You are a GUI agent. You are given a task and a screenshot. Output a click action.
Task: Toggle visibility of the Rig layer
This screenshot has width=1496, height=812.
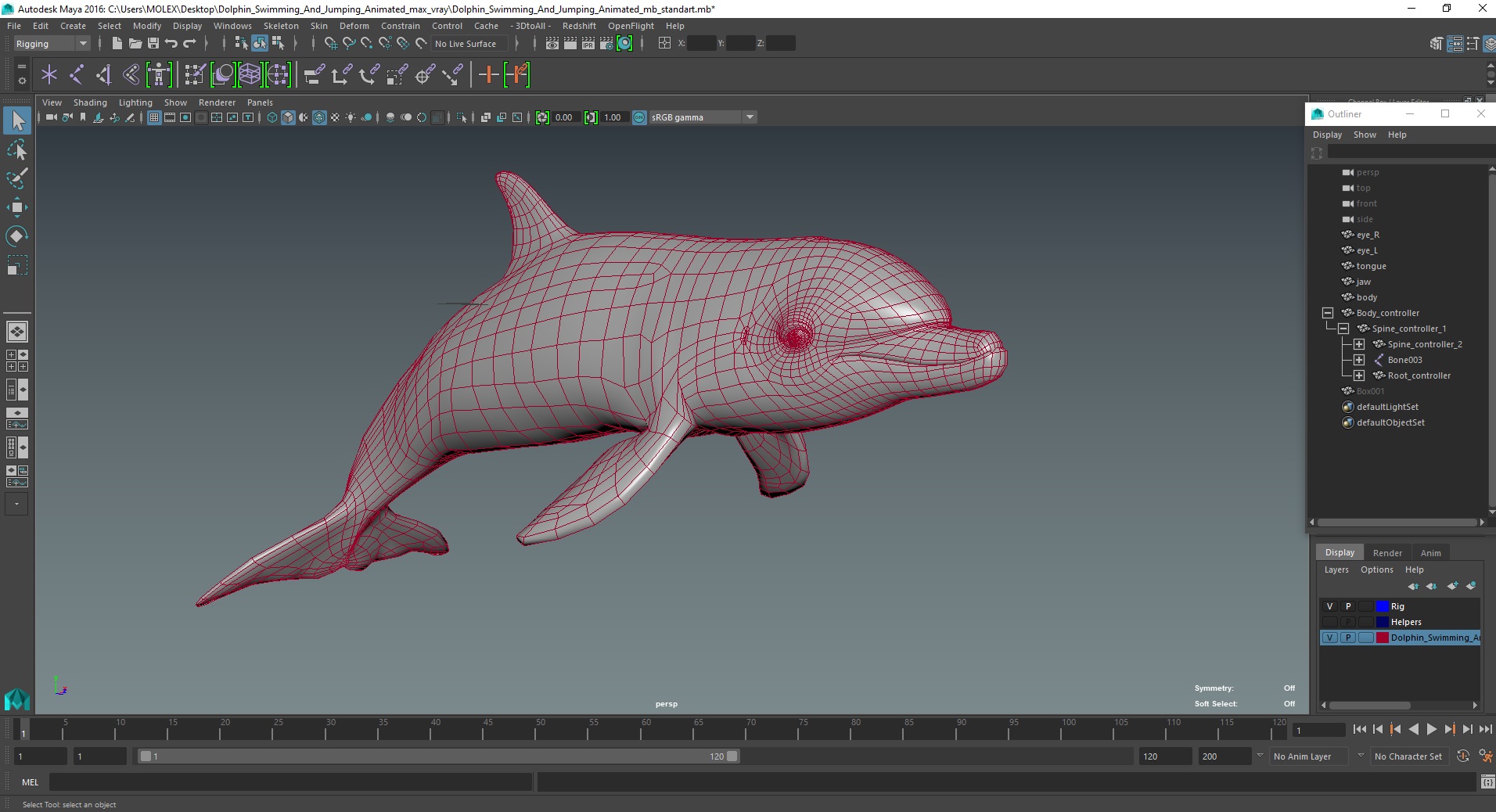click(x=1329, y=606)
